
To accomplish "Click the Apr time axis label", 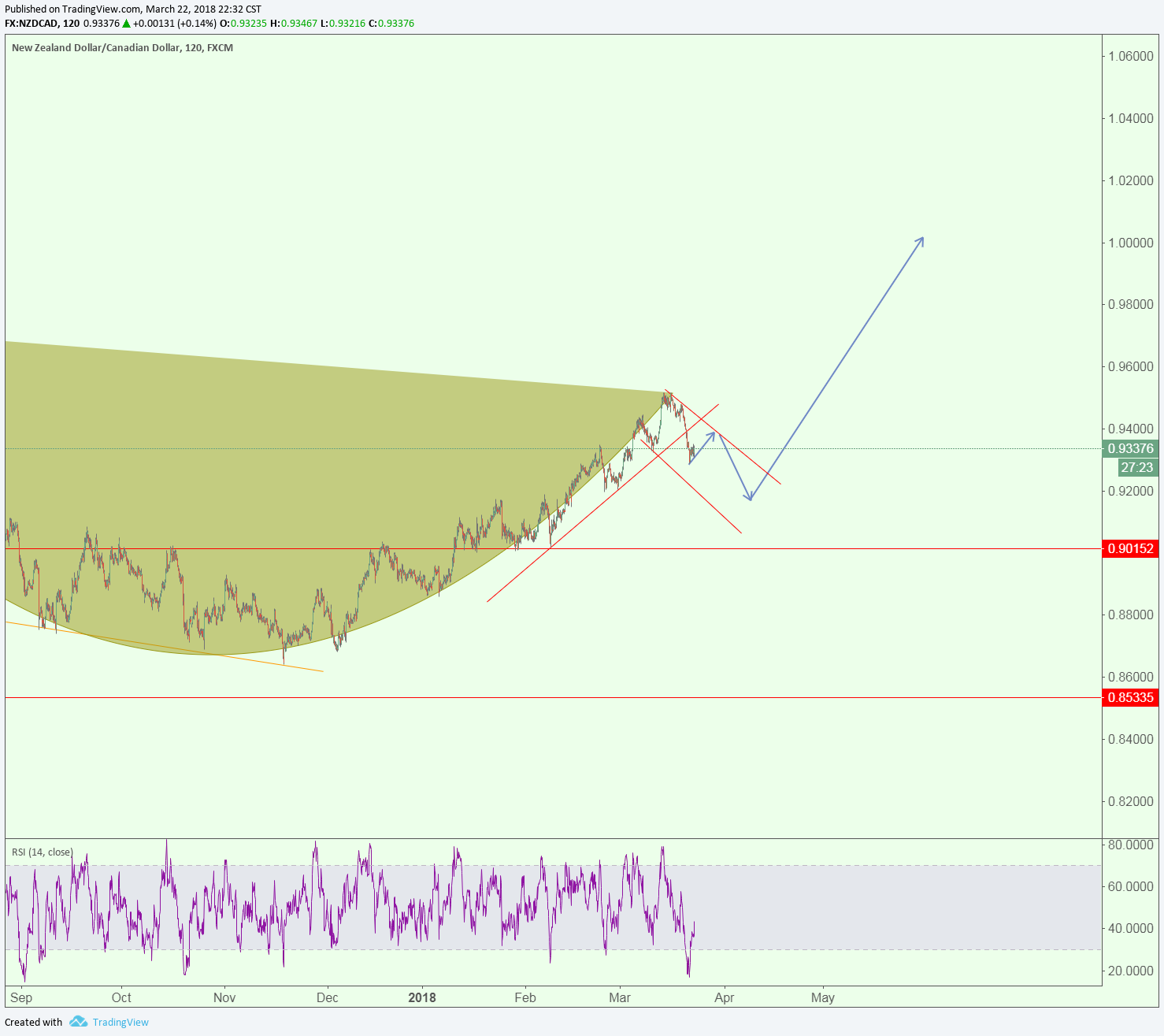I will (725, 997).
